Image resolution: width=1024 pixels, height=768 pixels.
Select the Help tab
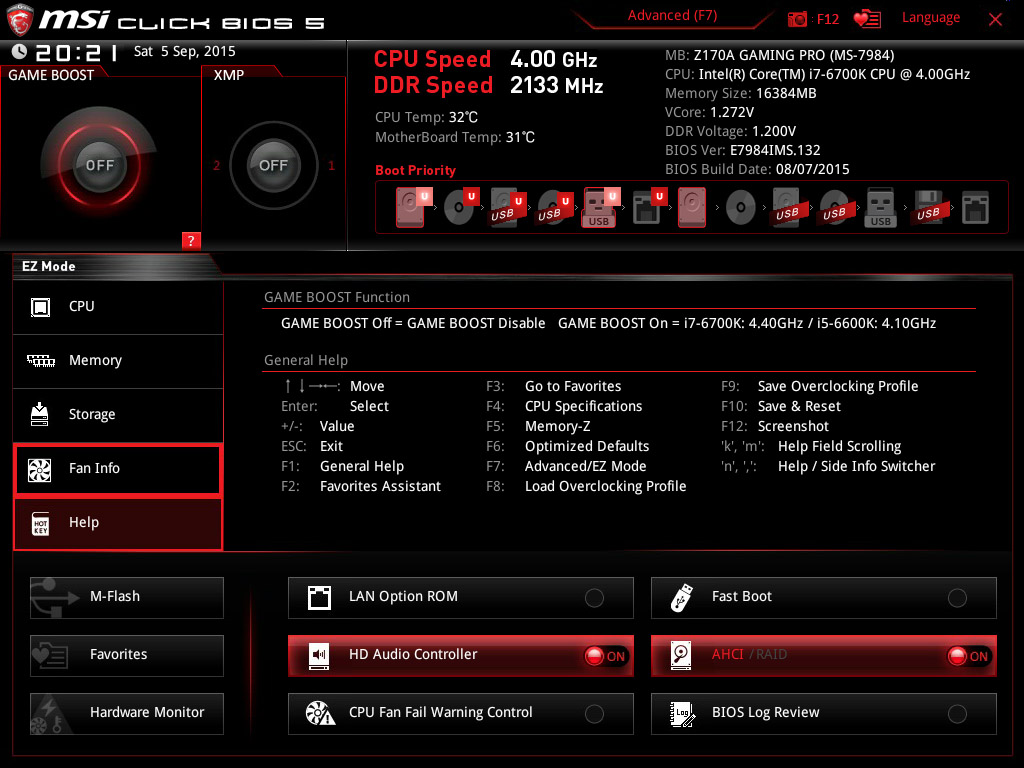click(118, 523)
